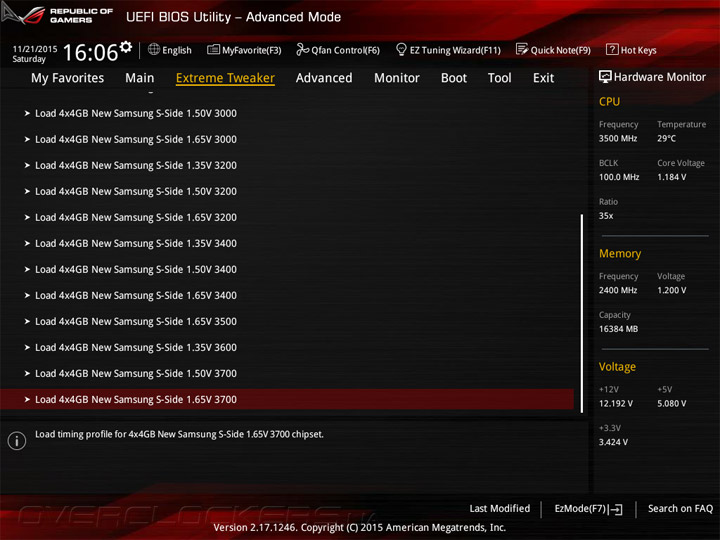Click the Version 2.17.1246 copyright text

pos(360,527)
